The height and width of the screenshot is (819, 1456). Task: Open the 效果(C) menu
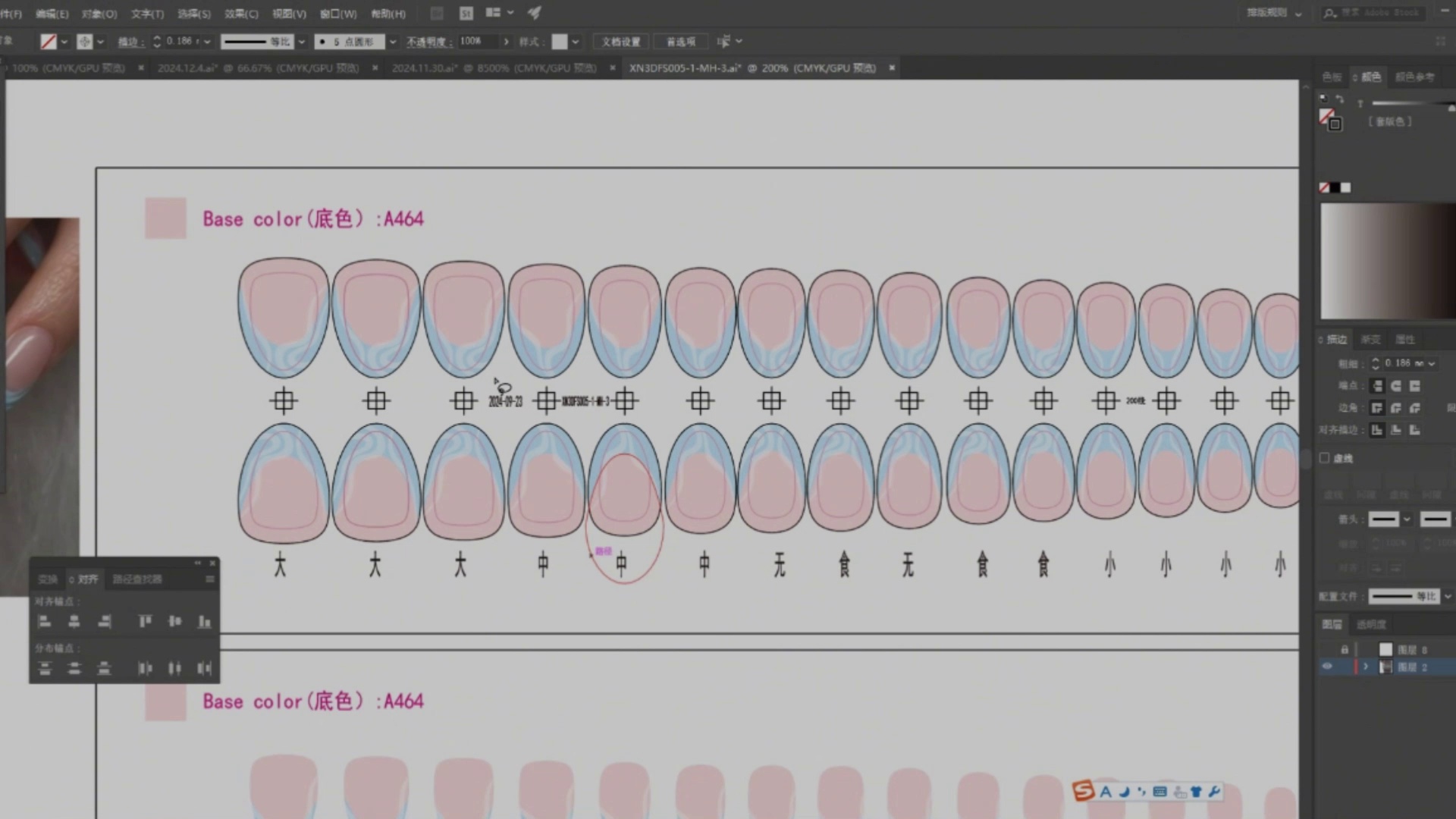[241, 14]
